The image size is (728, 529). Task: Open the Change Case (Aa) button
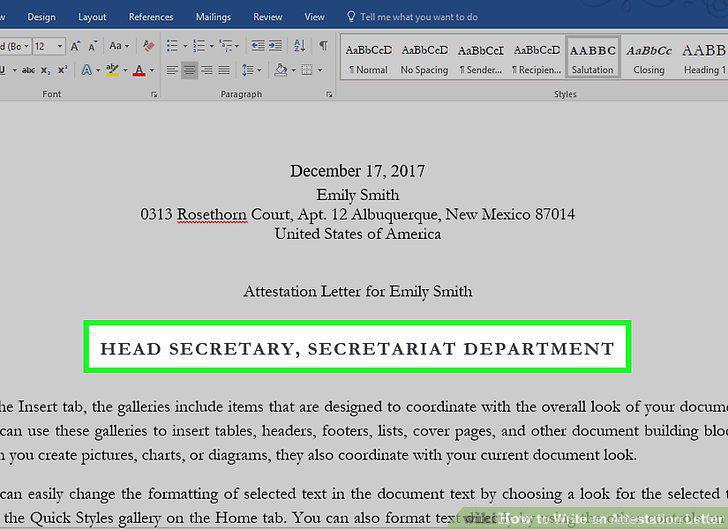[x=119, y=46]
